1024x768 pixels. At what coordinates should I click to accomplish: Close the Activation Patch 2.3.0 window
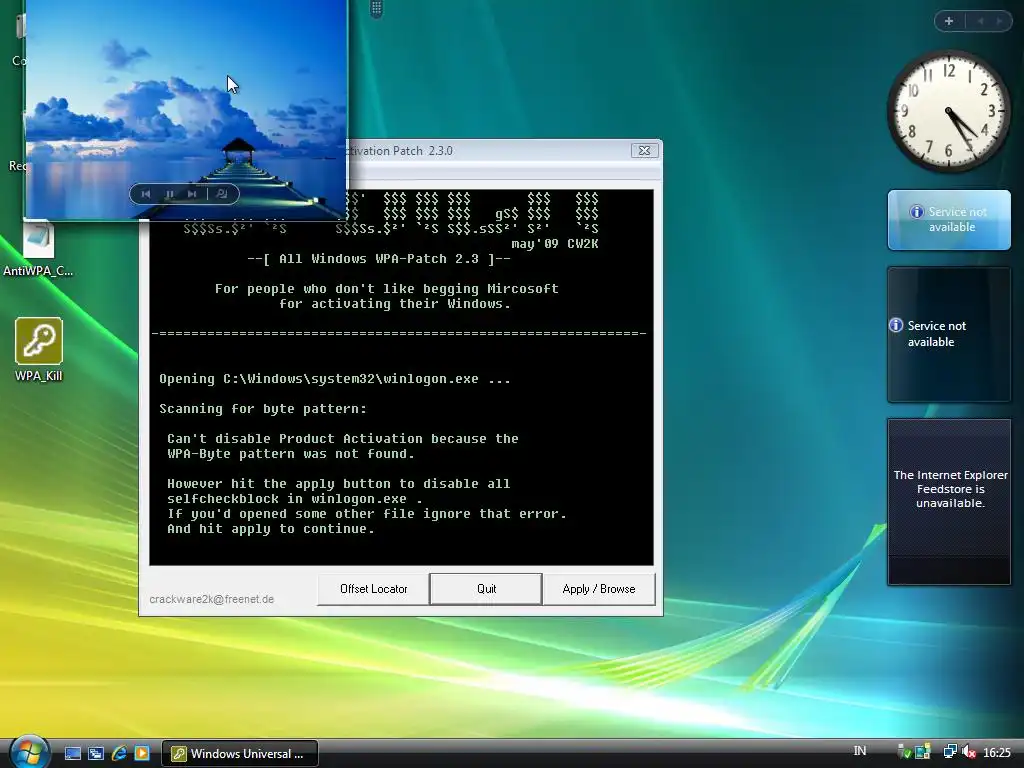pos(645,150)
